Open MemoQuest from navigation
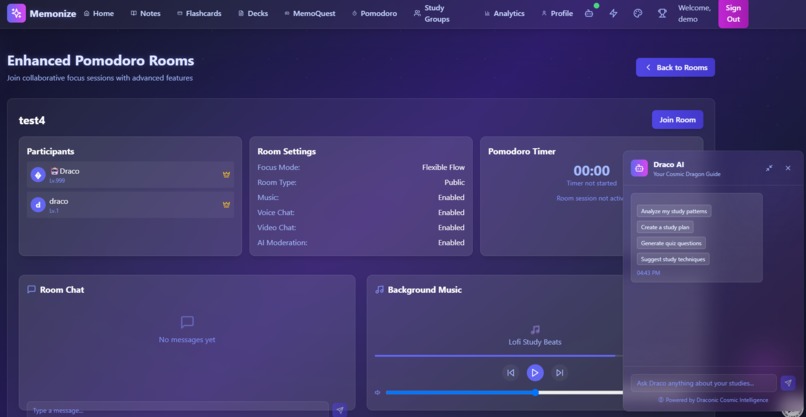The height and width of the screenshot is (417, 806). click(x=310, y=14)
